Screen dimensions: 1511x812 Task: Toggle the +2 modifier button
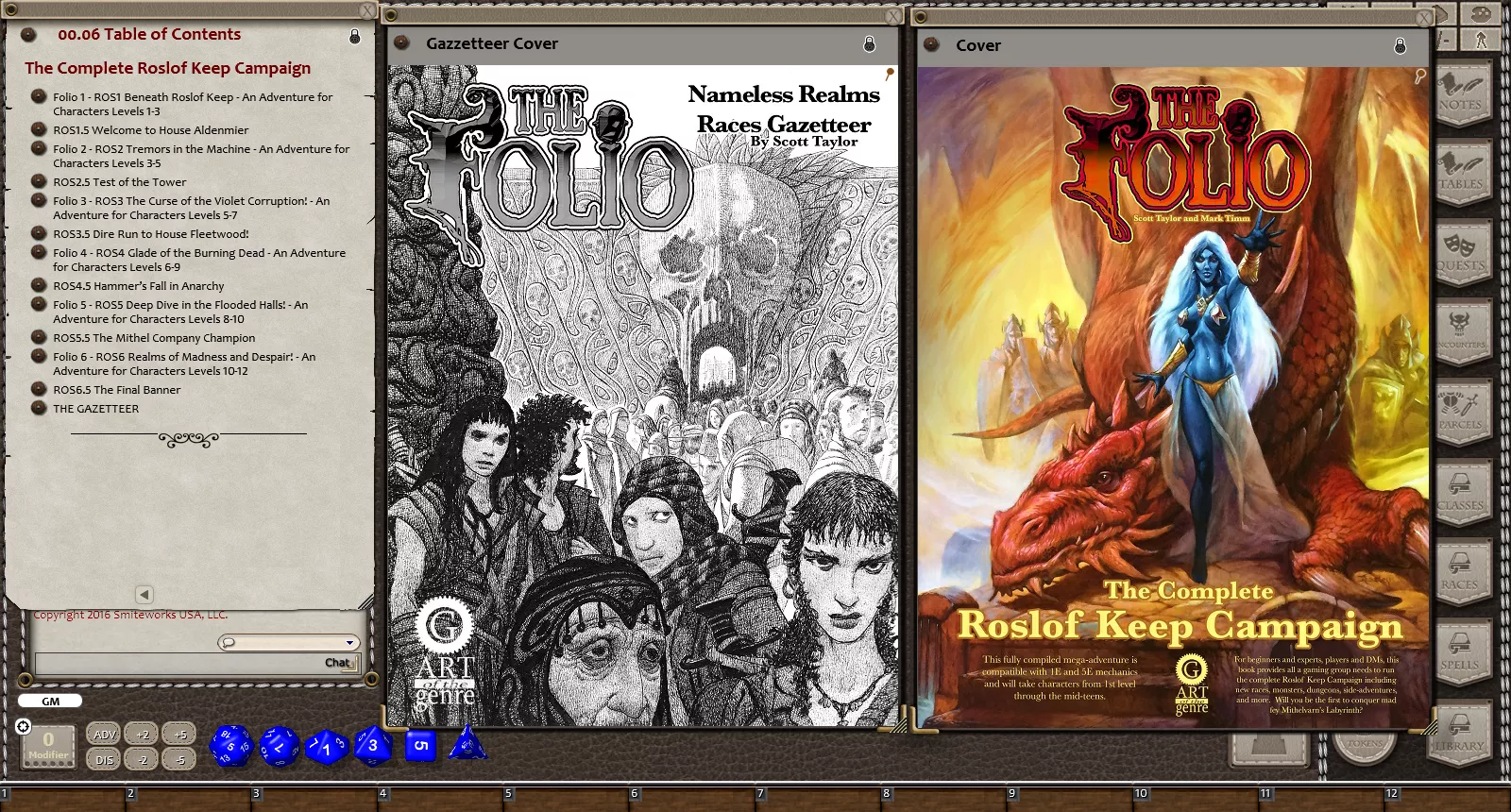click(142, 734)
